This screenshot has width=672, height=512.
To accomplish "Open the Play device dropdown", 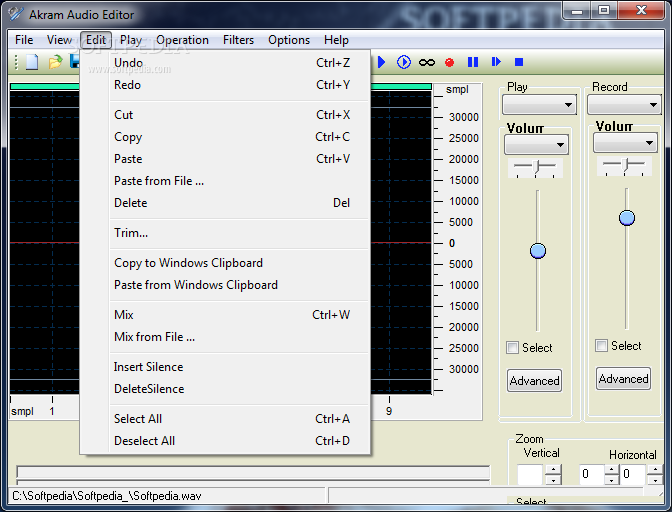I will point(539,105).
